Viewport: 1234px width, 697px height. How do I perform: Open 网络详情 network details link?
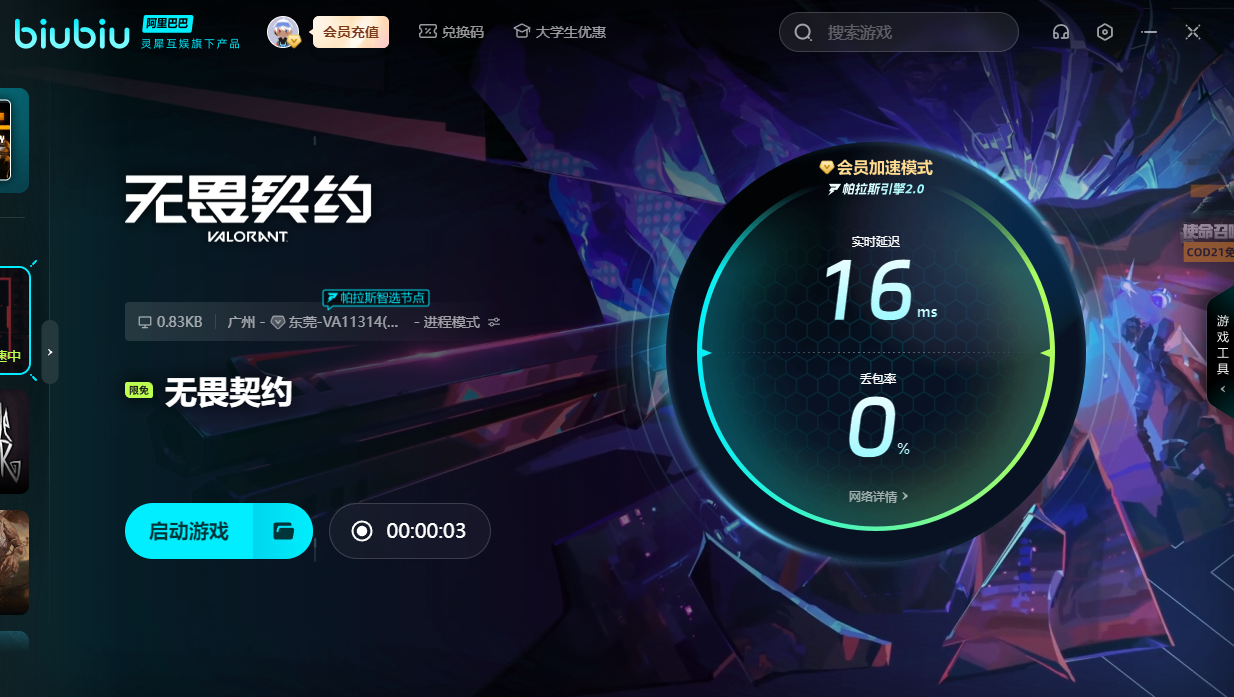tap(878, 496)
